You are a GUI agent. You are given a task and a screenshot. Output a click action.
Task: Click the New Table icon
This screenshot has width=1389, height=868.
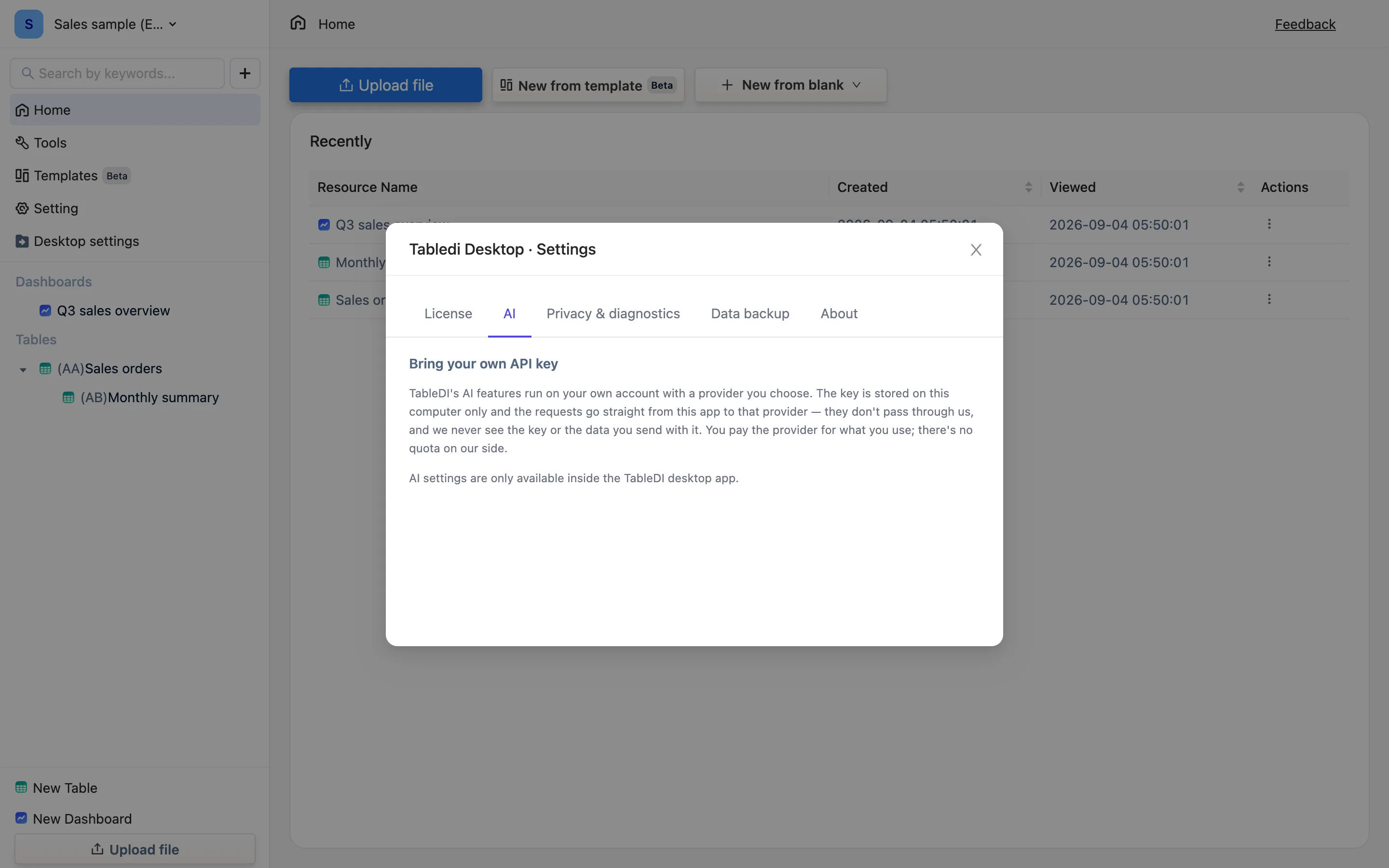click(x=21, y=787)
